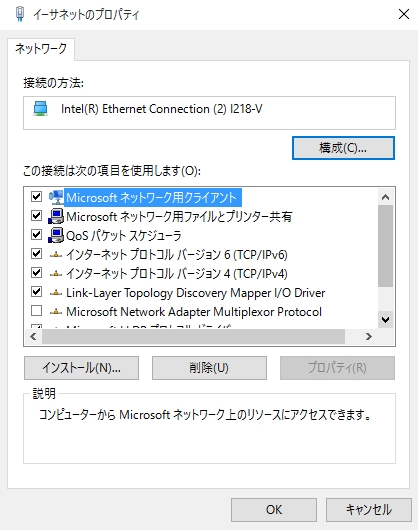
Task: Click QoS パケット スケジューラ icon
Action: pyautogui.click(x=56, y=235)
